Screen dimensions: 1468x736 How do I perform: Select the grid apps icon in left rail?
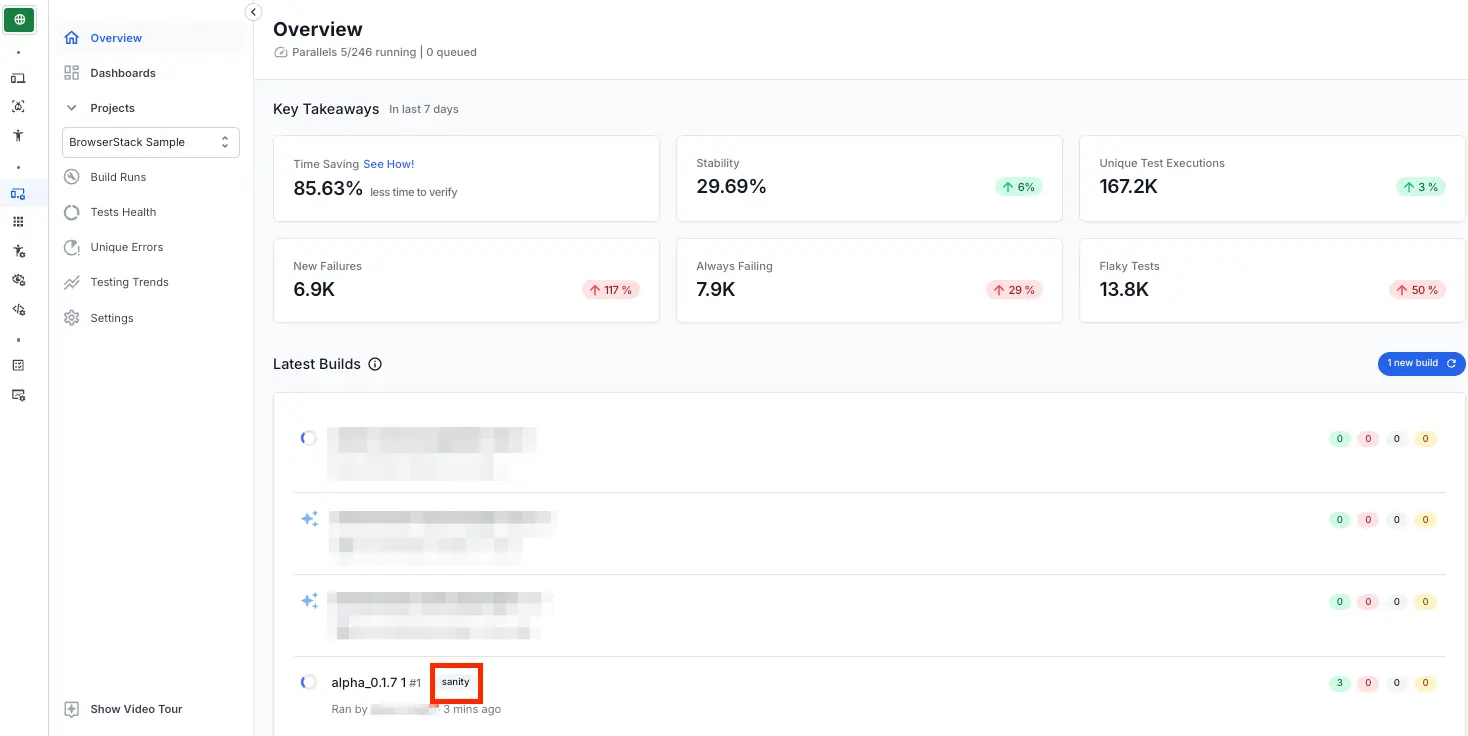pos(18,222)
